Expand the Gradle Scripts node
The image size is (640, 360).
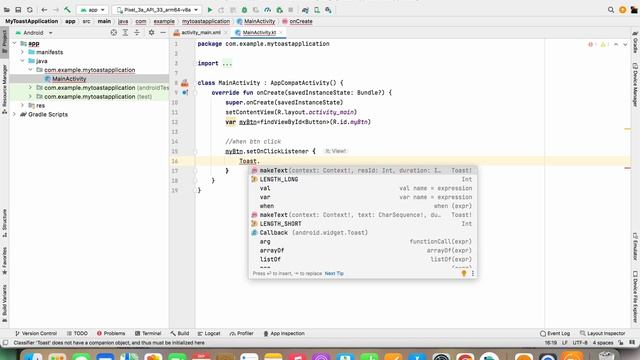15,114
